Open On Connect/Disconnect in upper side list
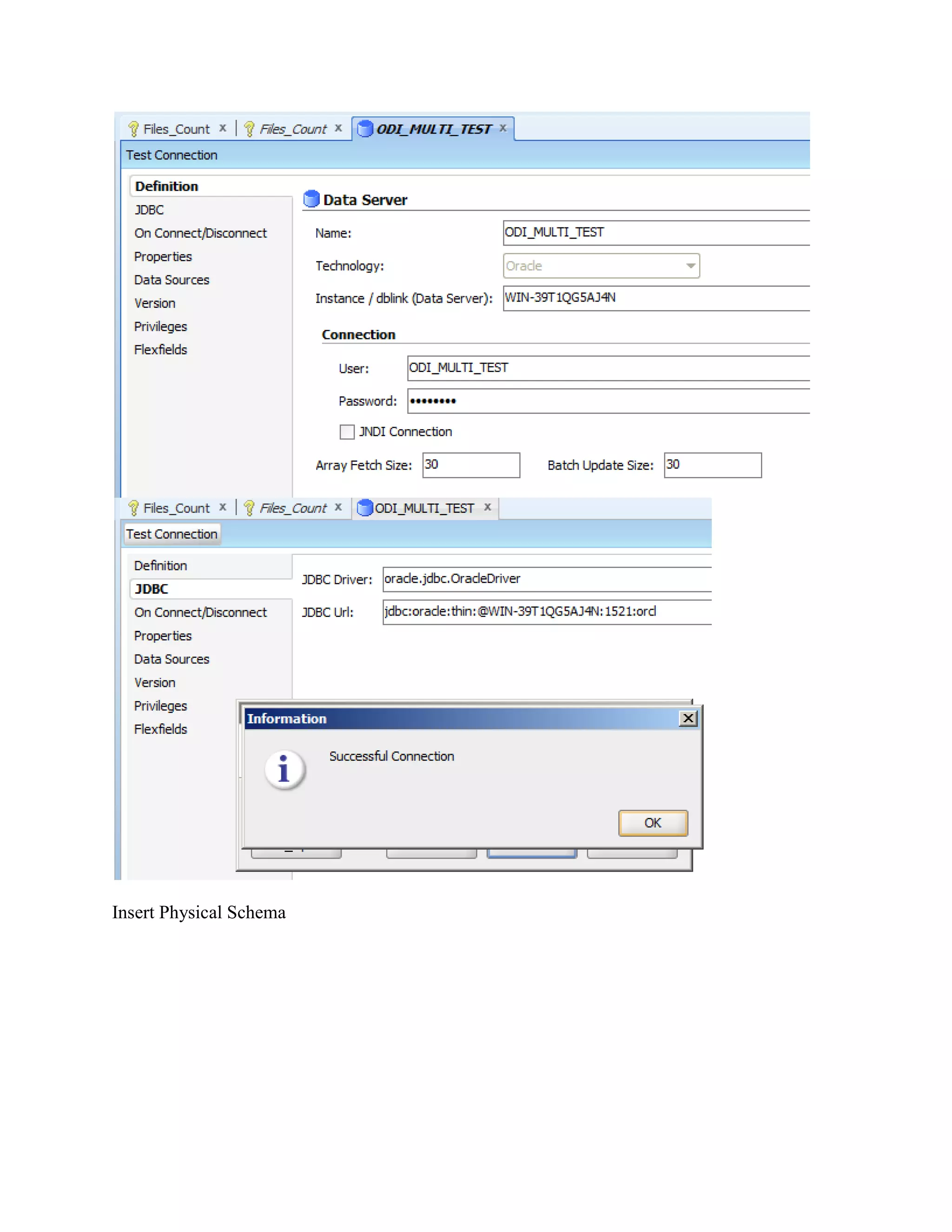 (x=200, y=233)
